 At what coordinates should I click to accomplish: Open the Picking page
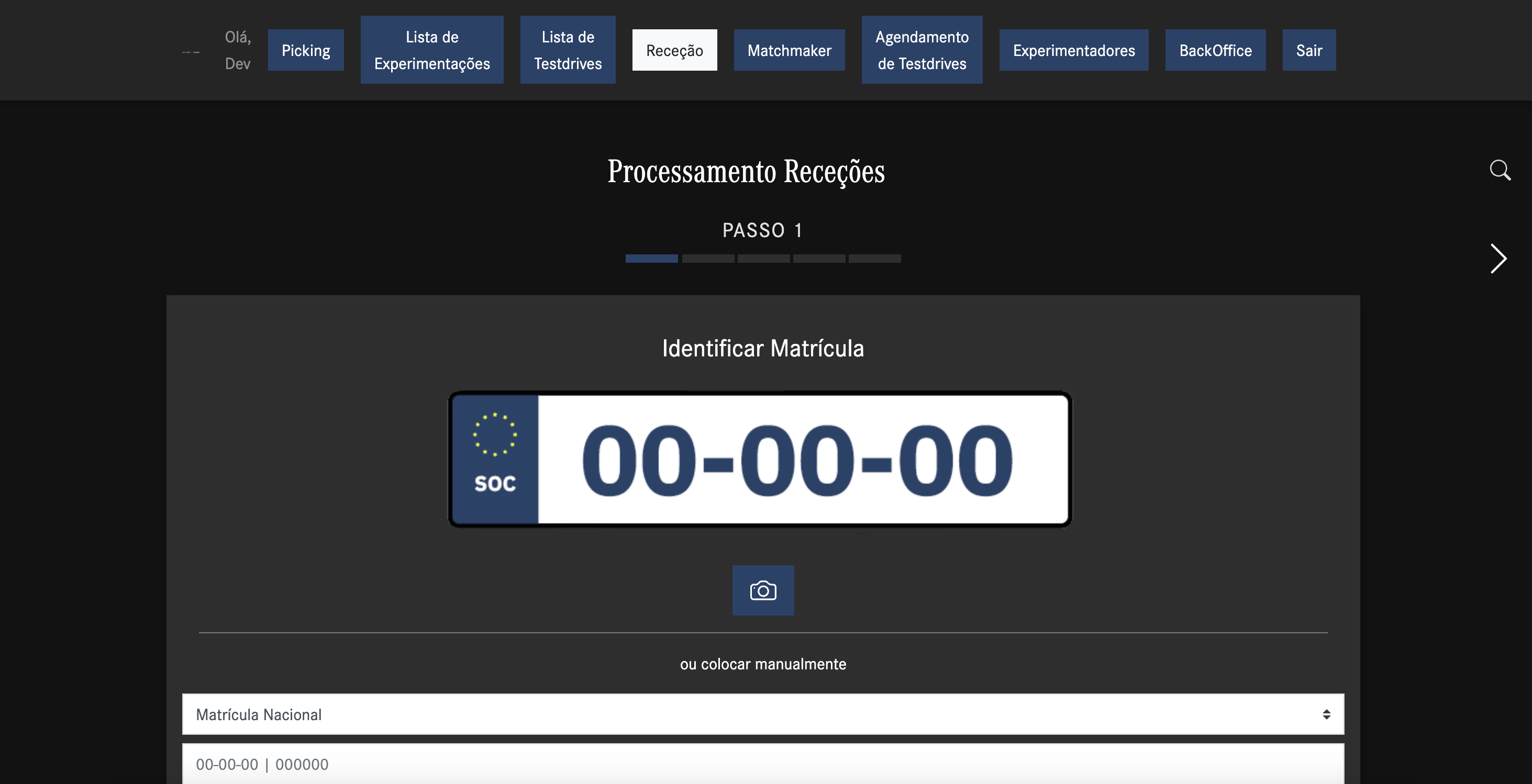(306, 50)
